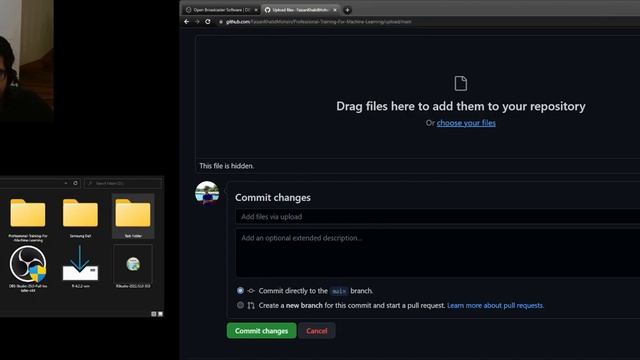Click the user avatar beside Commit changes
The image size is (640, 360).
pos(207,193)
